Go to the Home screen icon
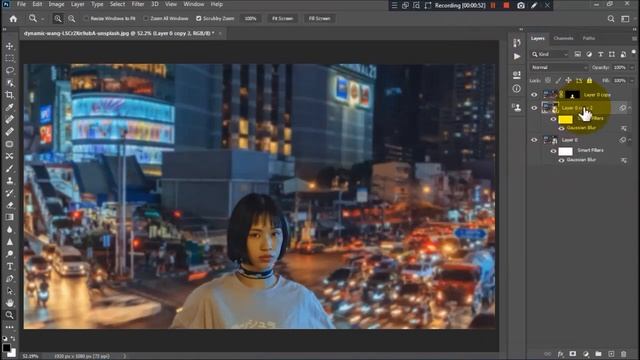 pyautogui.click(x=13, y=19)
